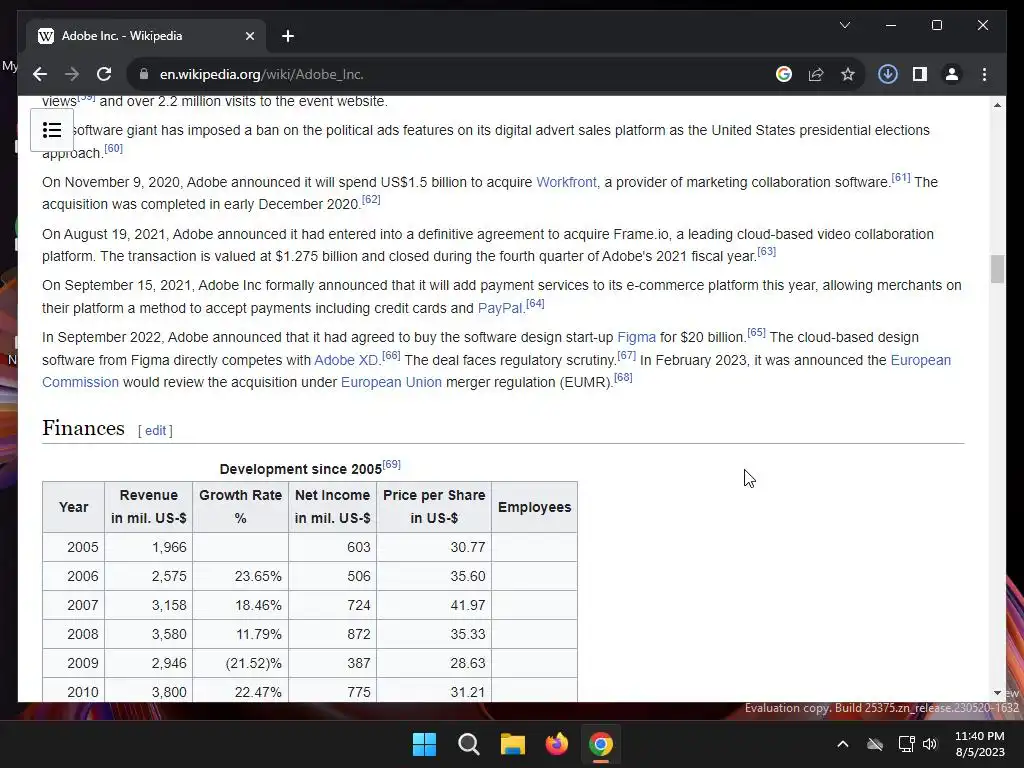Click the Employees column header

[534, 507]
